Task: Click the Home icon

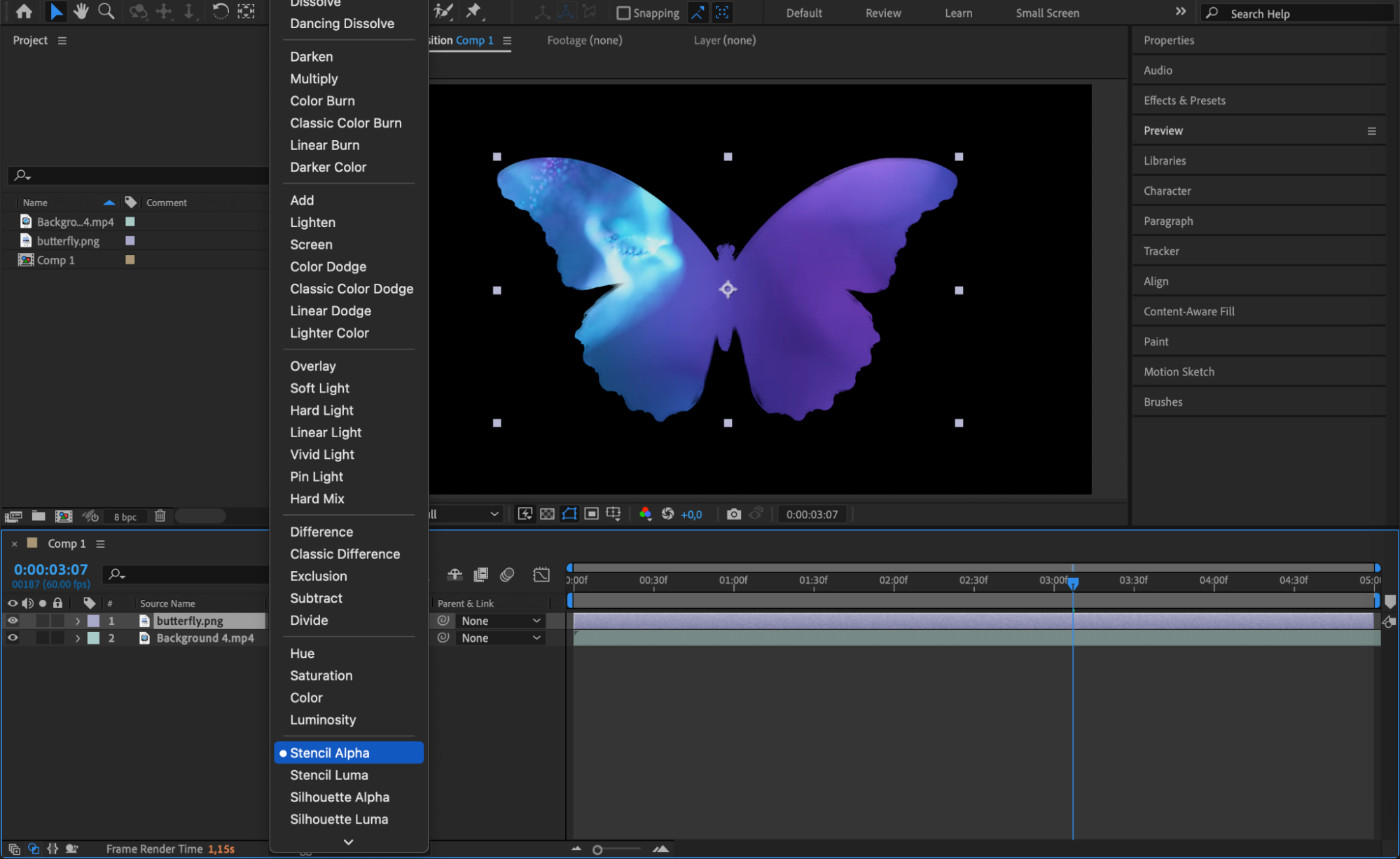Action: pos(24,12)
